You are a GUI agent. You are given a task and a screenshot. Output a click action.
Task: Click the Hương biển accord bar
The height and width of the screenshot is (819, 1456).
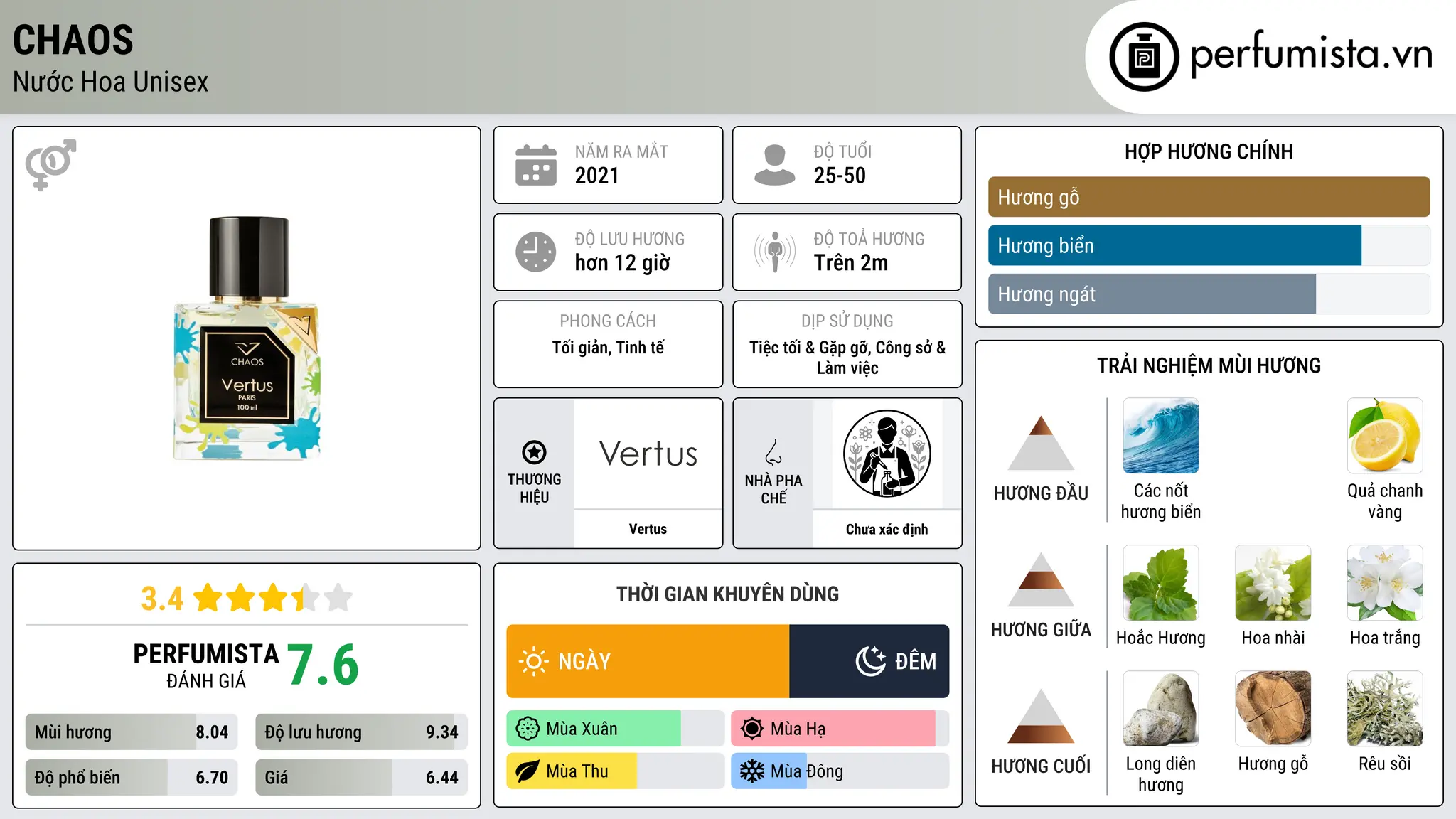point(1209,245)
